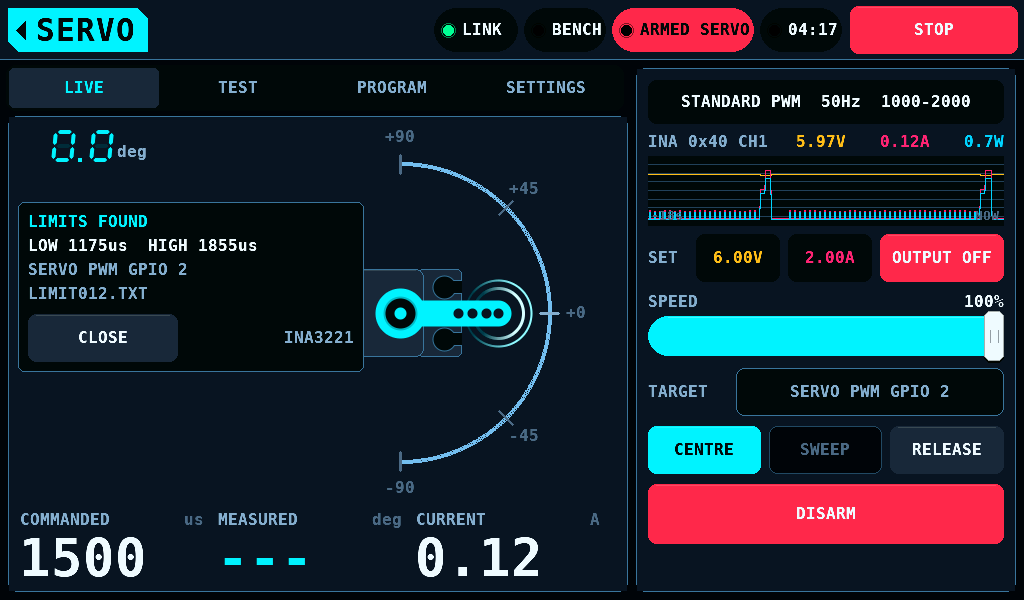Click the +90 end of the angle arc
Screen dimensions: 1024x600
pyautogui.click(x=401, y=165)
